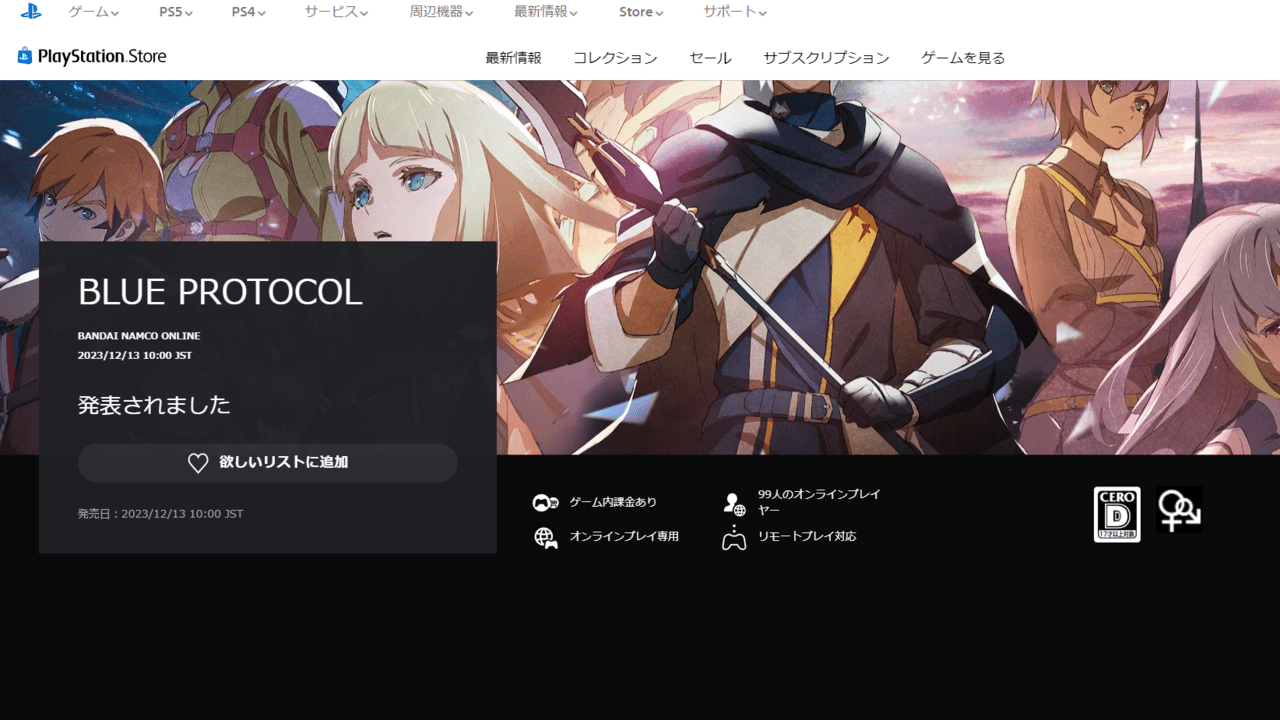Click the heart icon in the wishlist button
Image resolution: width=1280 pixels, height=720 pixels.
click(198, 463)
